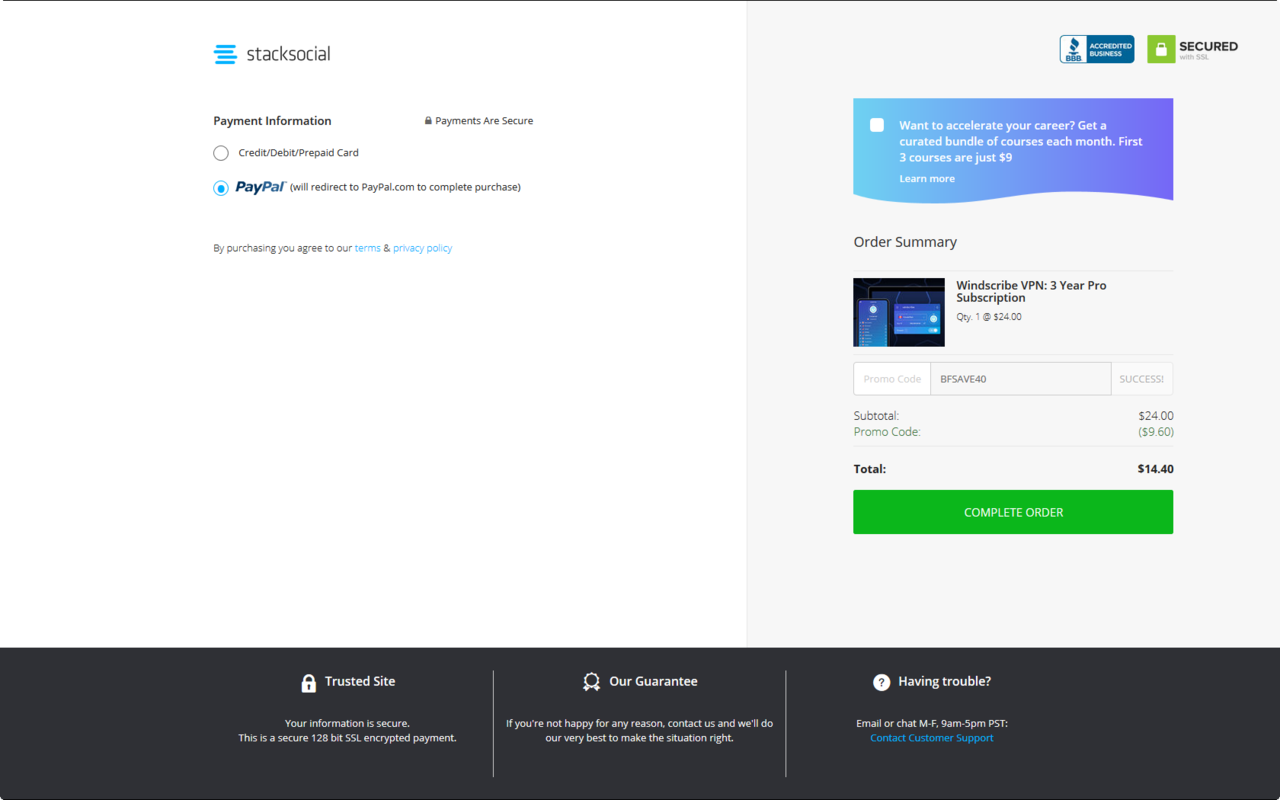Click the green Complete Order button
Screen dimensions: 1280x800
coord(1013,512)
